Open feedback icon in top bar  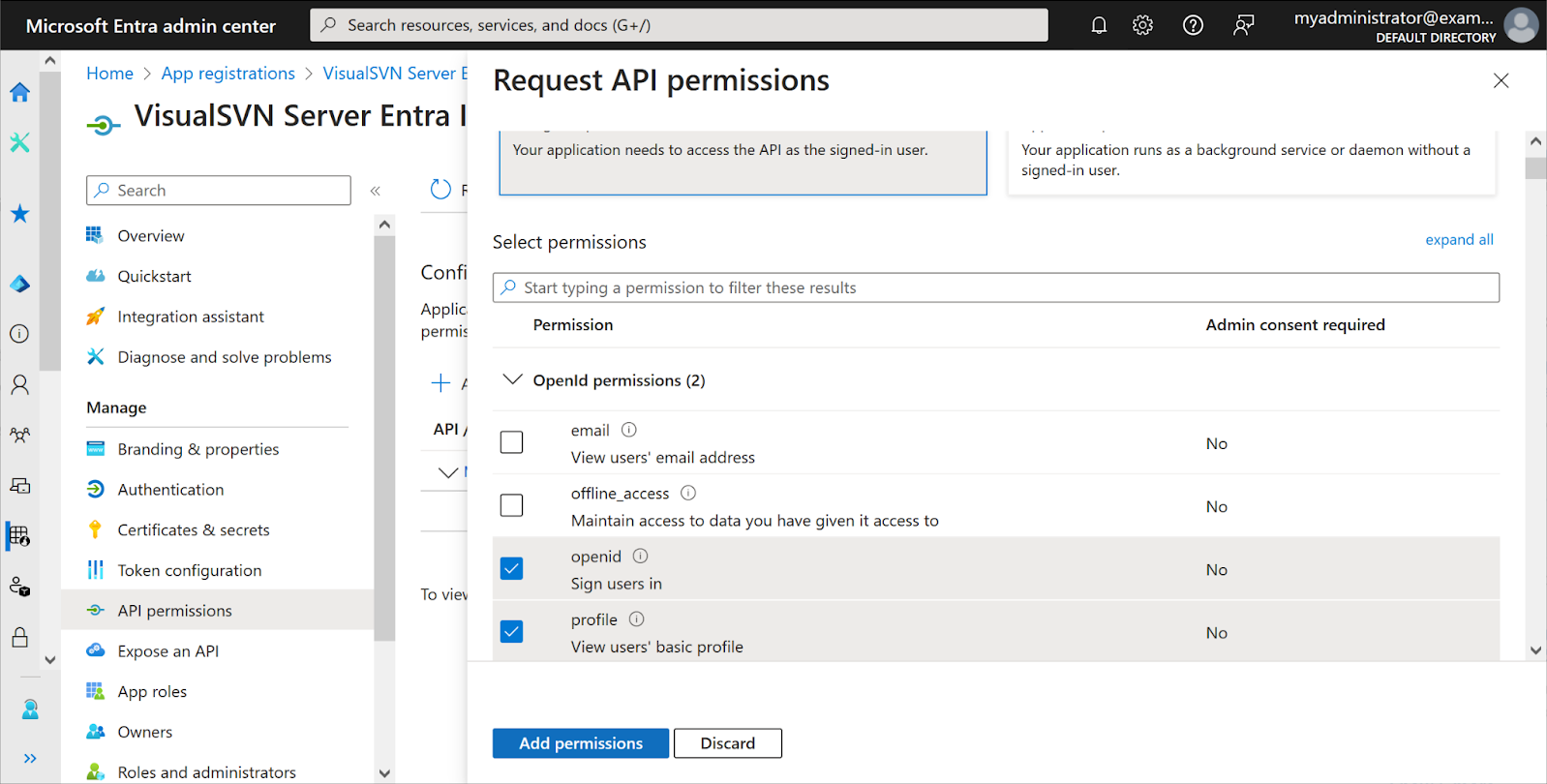pos(1243,25)
